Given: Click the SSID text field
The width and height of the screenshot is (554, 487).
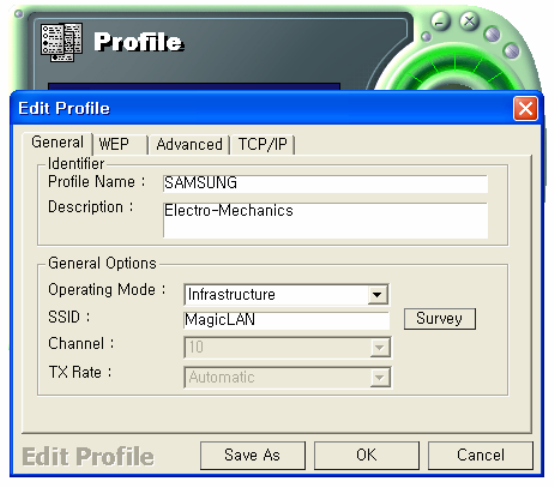Looking at the screenshot, I should 287,321.
